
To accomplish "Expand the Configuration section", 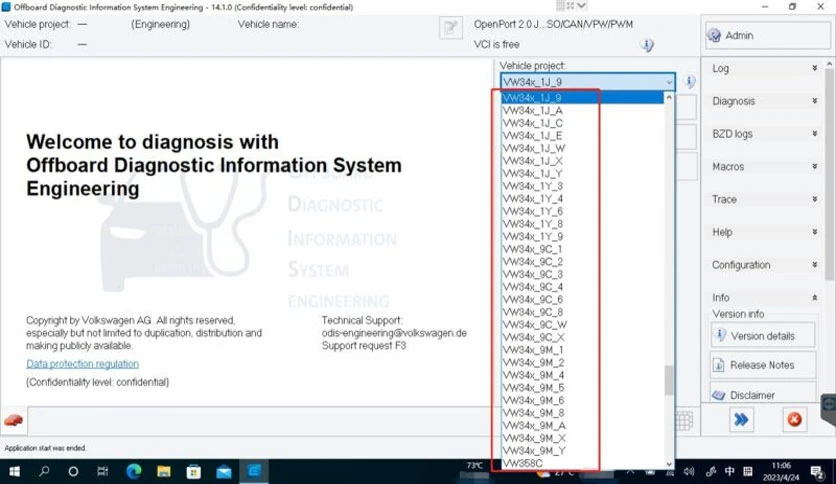I will 765,264.
